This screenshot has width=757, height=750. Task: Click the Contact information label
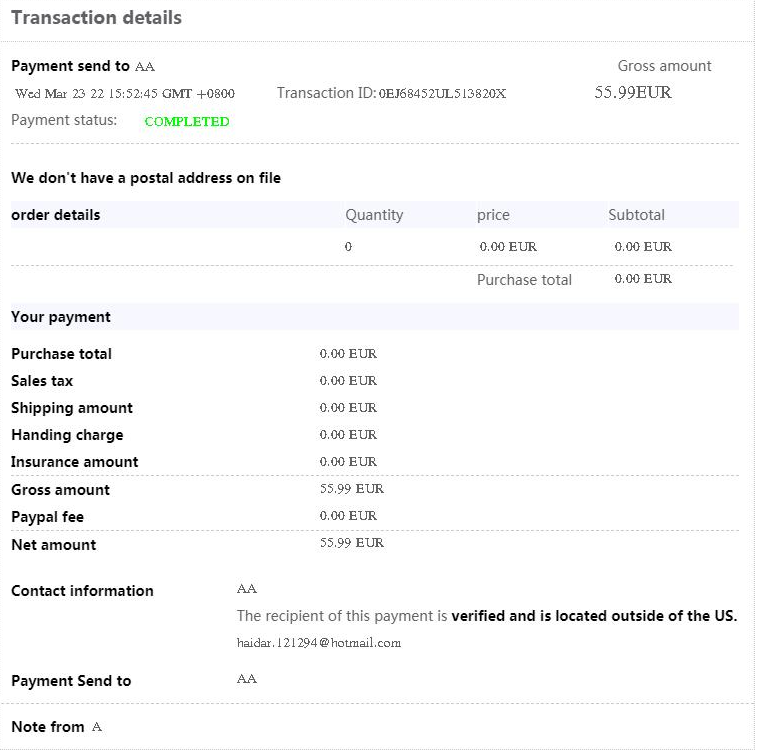(x=82, y=591)
